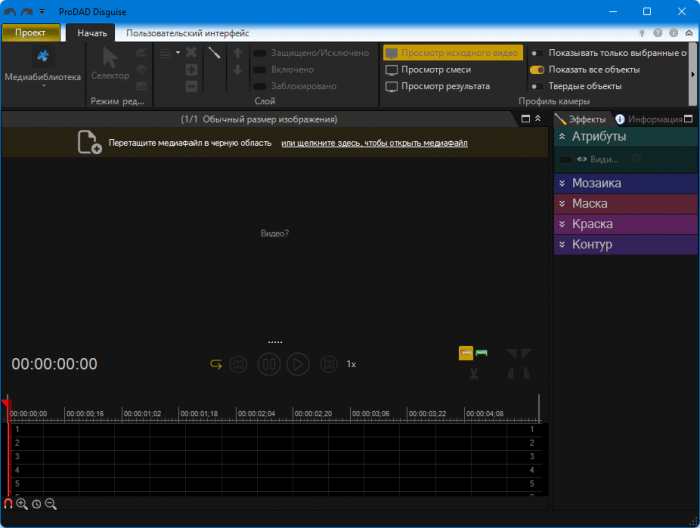Click the link to open a media file
700x528 pixels.
(x=374, y=143)
